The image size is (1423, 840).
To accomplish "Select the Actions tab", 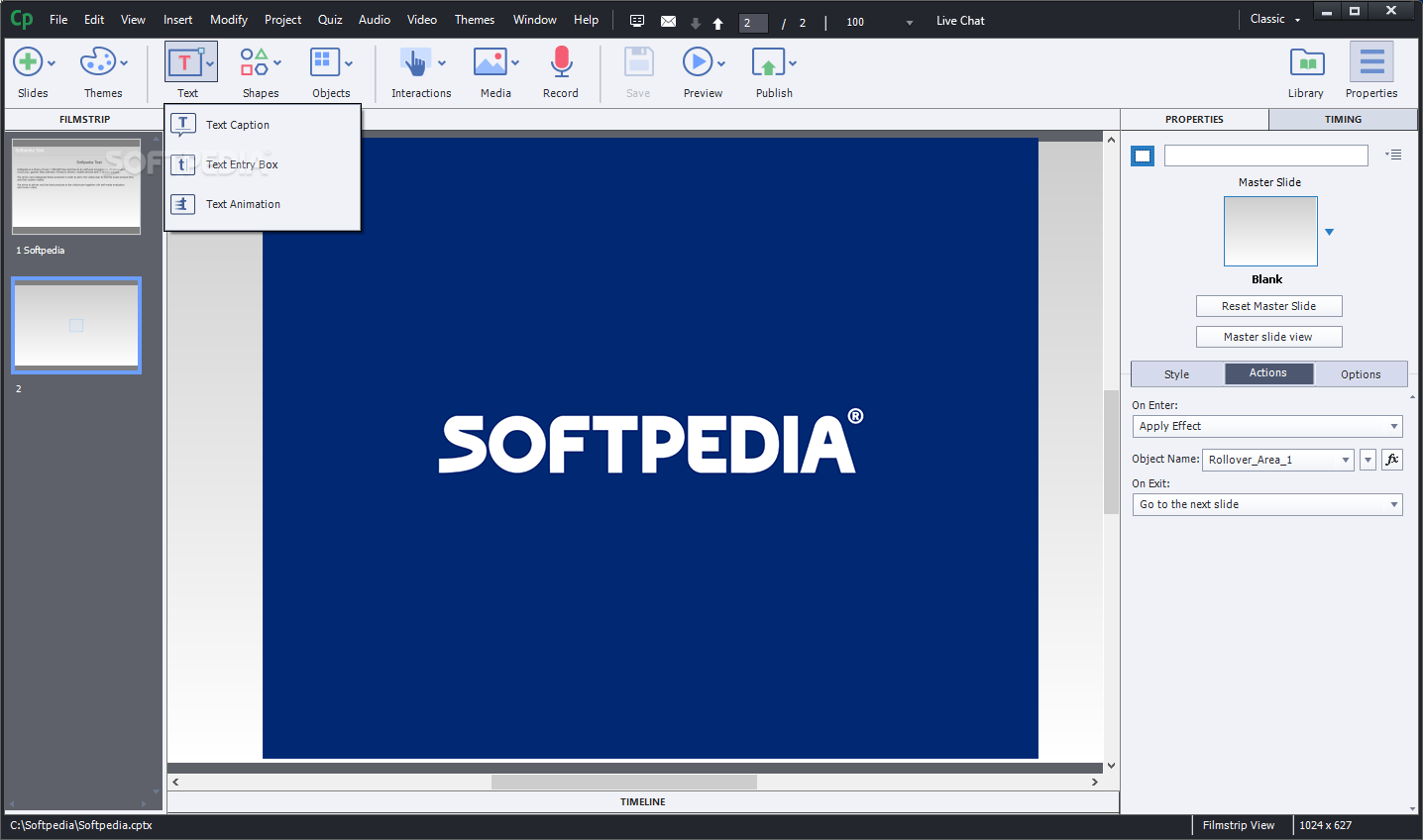I will [1268, 373].
